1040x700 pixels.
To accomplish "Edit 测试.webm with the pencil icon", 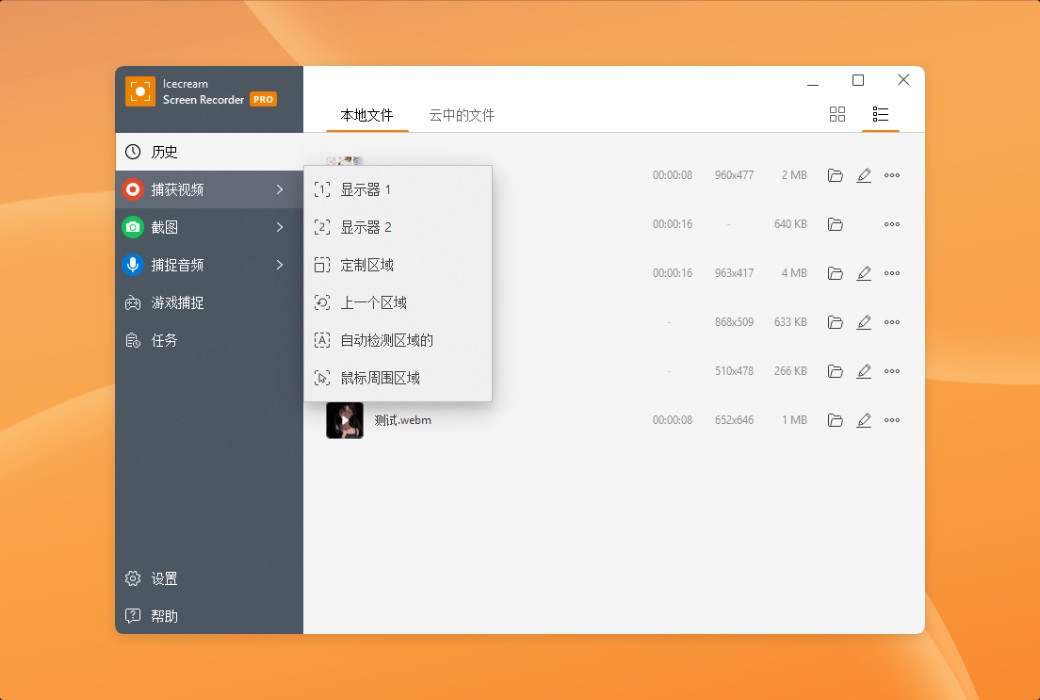I will pos(864,420).
